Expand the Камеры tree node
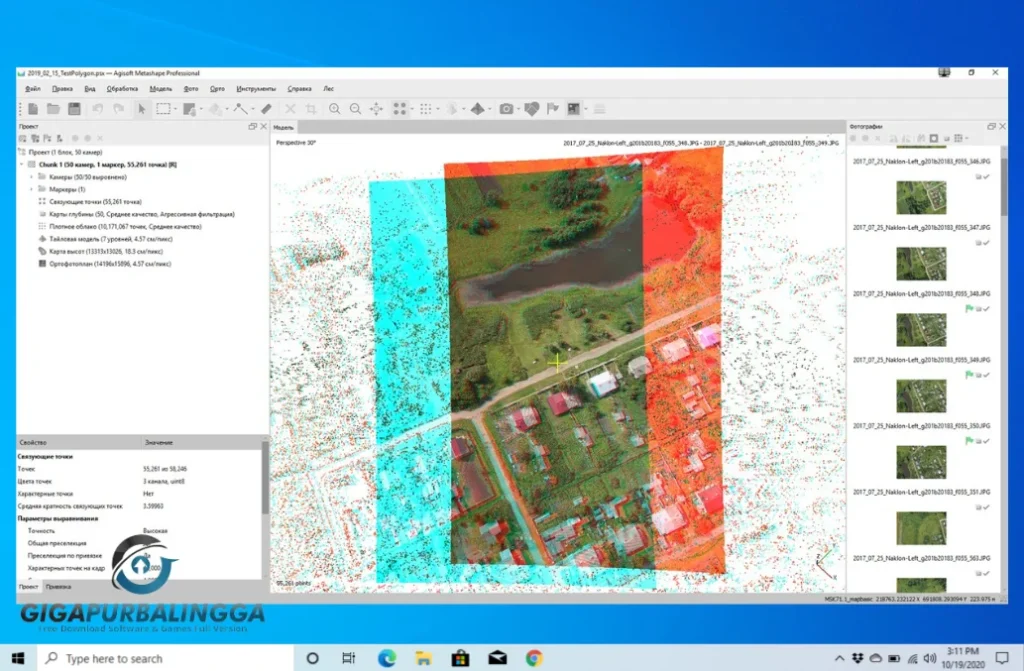This screenshot has width=1024, height=671. (31, 178)
